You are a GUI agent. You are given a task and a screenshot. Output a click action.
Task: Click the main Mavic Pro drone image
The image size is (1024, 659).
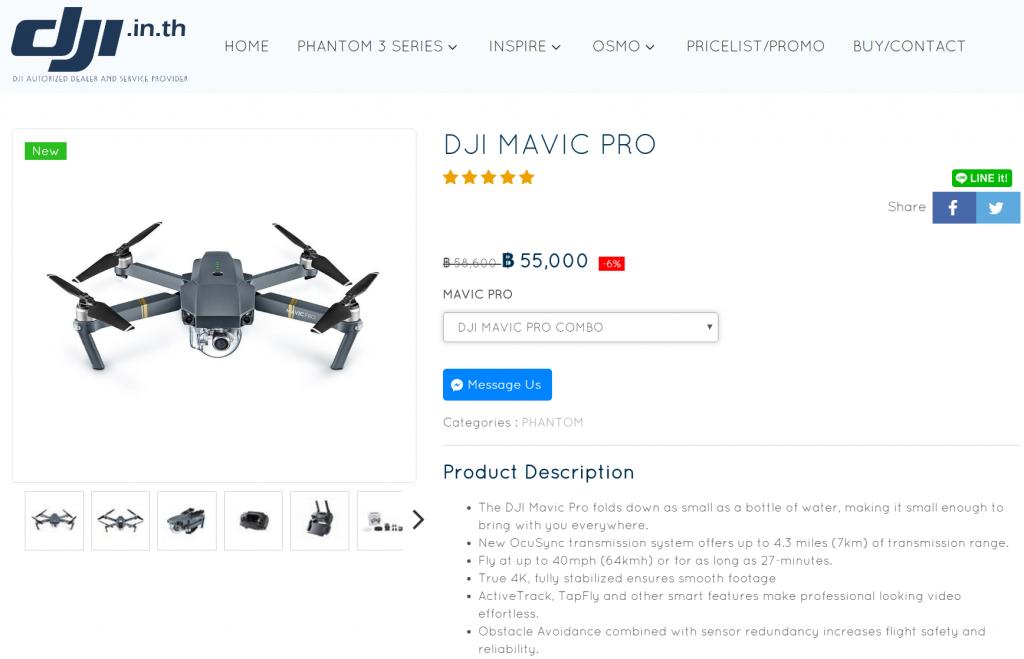(x=214, y=306)
